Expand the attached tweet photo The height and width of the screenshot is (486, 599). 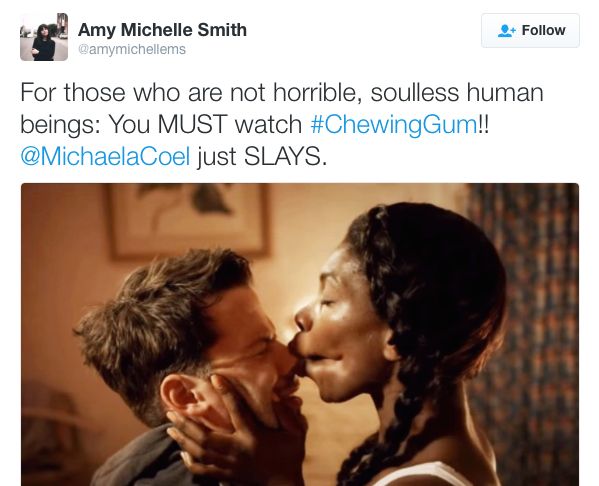pos(300,335)
